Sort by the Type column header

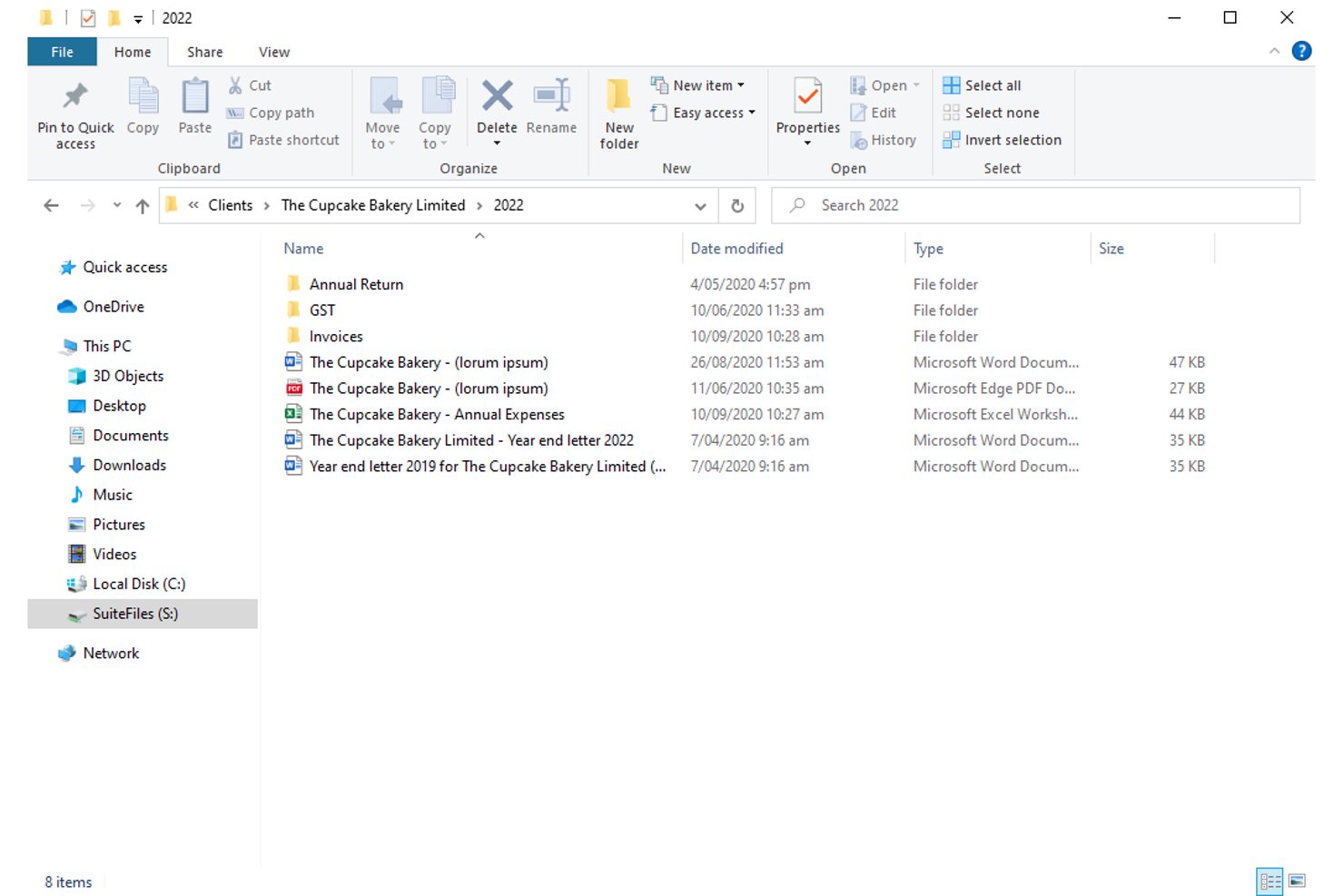tap(928, 249)
